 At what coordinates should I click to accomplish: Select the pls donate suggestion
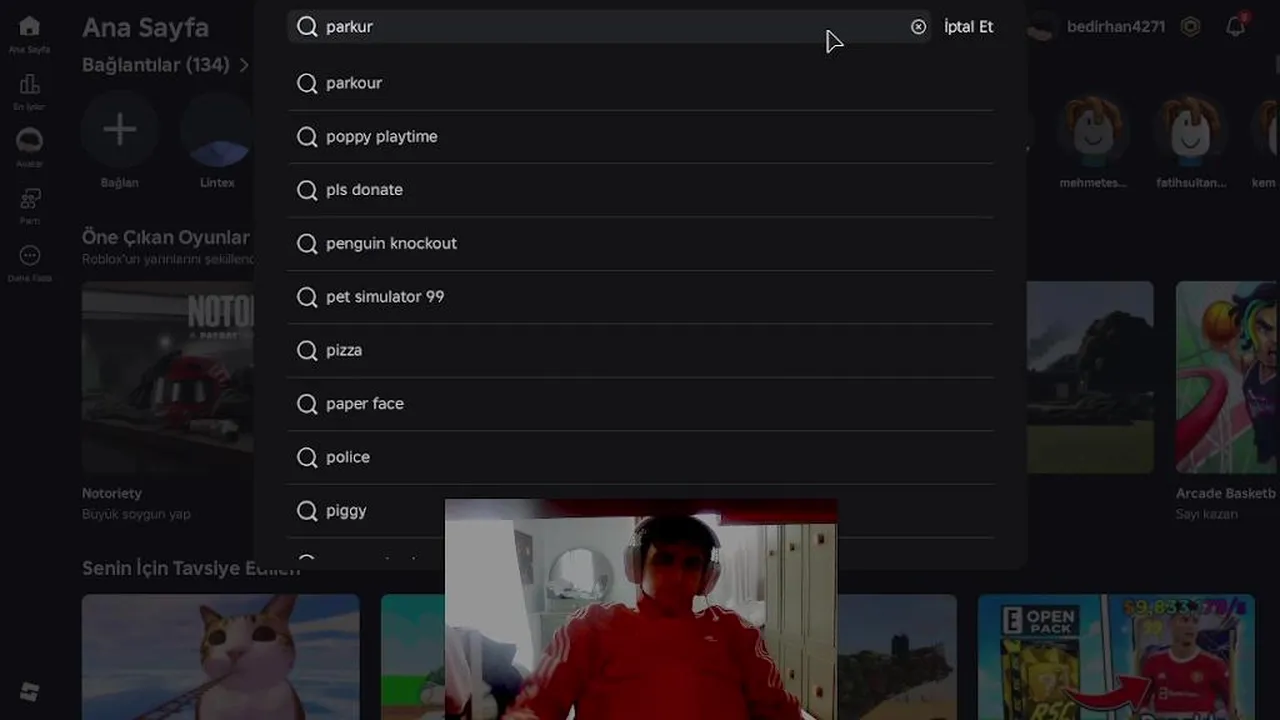pos(640,190)
